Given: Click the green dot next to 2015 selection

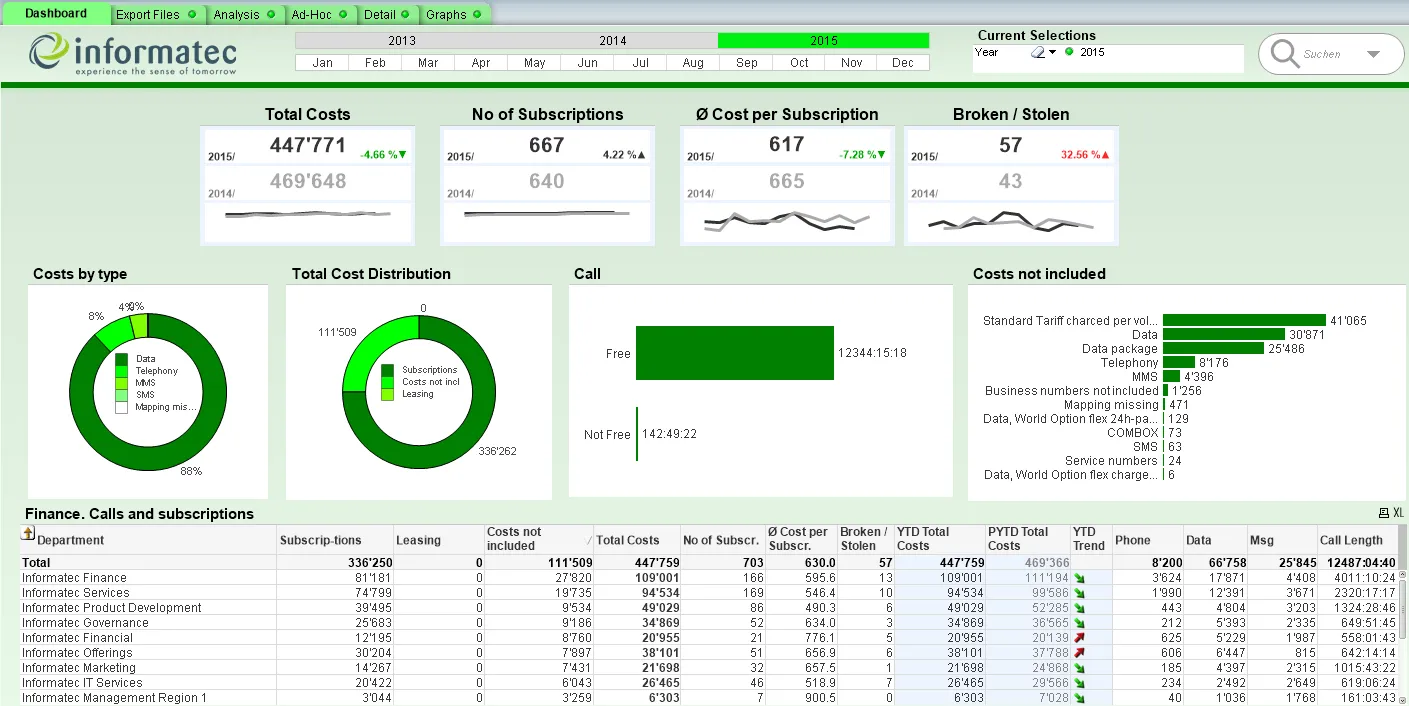Looking at the screenshot, I should [1069, 52].
